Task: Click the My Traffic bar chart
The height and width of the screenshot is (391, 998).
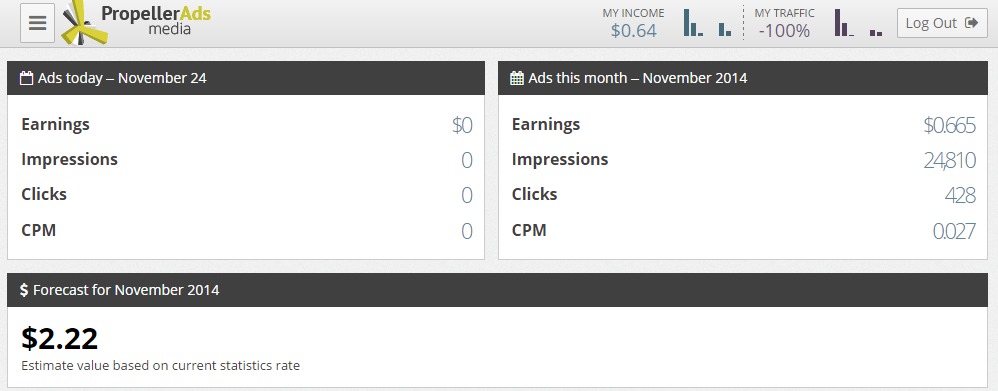Action: 859,22
